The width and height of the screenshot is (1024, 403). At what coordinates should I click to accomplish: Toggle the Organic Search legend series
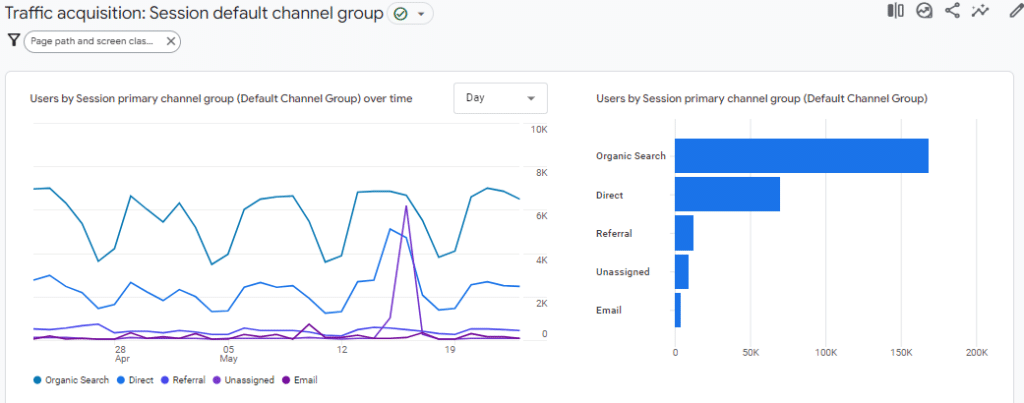click(x=70, y=380)
